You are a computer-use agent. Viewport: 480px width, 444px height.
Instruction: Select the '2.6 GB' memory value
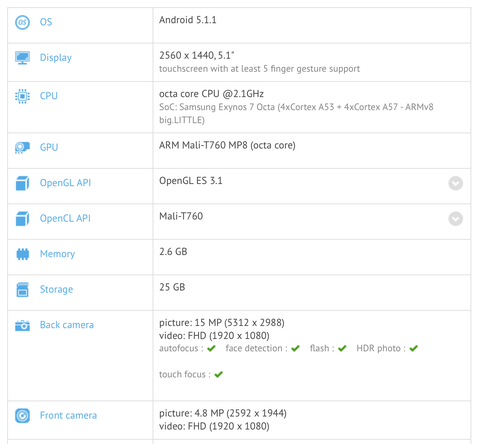[x=173, y=252]
